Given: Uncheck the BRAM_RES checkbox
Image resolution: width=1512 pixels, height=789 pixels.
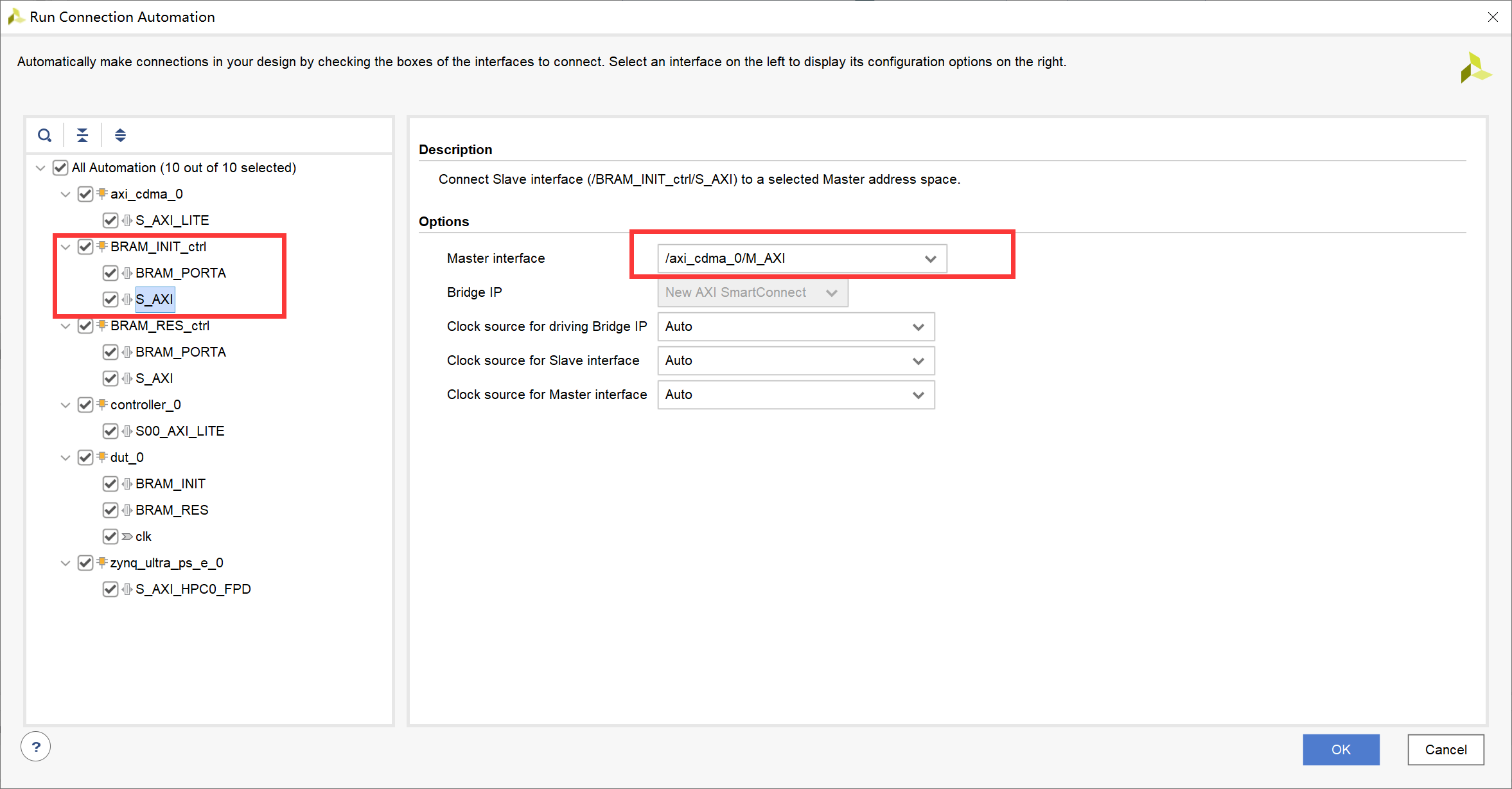Looking at the screenshot, I should click(110, 510).
